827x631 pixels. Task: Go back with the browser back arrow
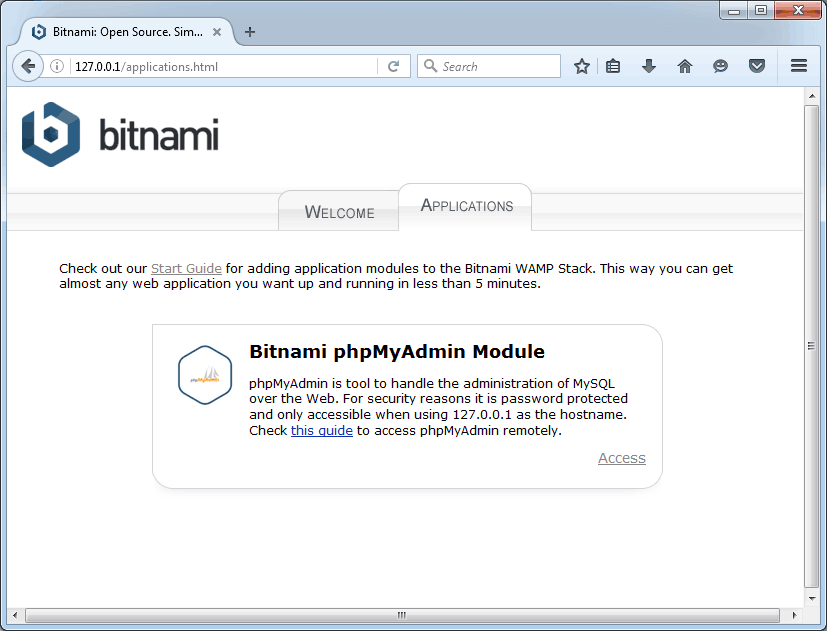tap(28, 66)
